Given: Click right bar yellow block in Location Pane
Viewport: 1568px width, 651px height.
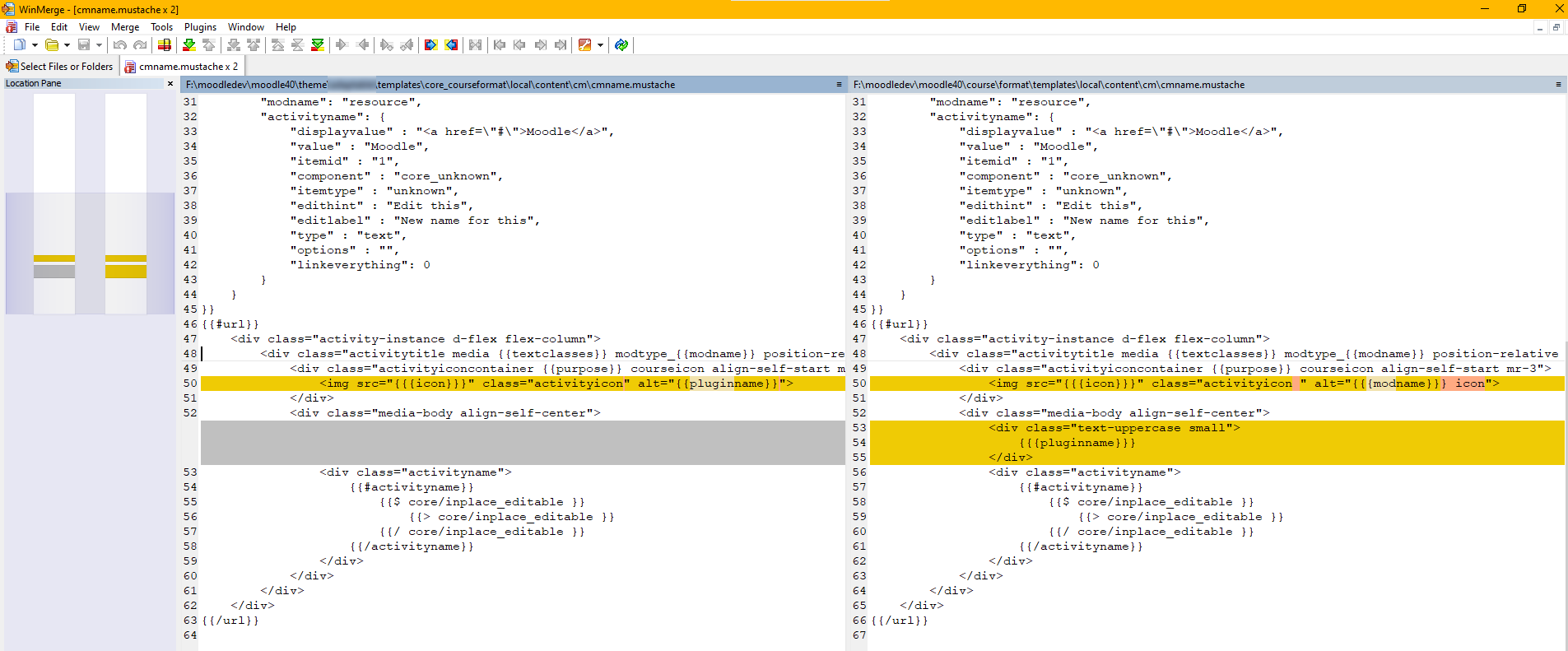Looking at the screenshot, I should [x=126, y=272].
